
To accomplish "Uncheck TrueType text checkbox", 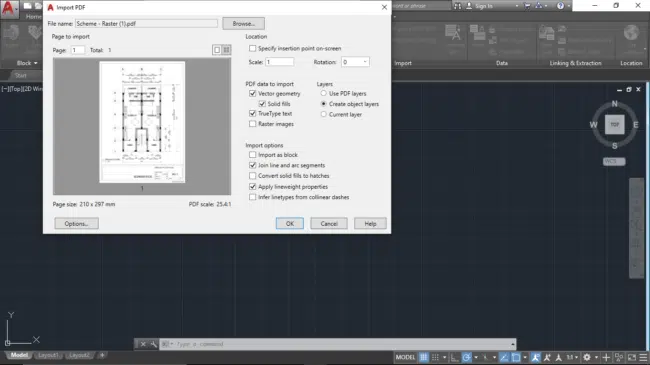I will coord(252,113).
